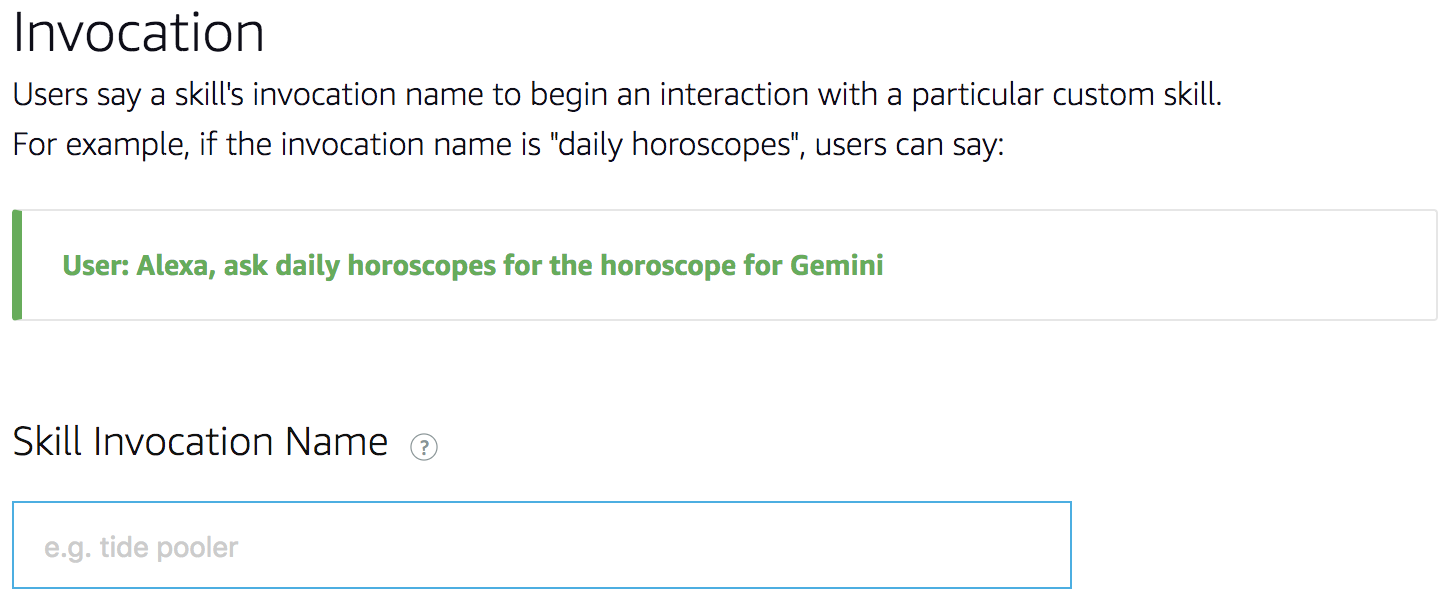Click the green example utterance sentence
The image size is (1450, 605).
coord(472,266)
